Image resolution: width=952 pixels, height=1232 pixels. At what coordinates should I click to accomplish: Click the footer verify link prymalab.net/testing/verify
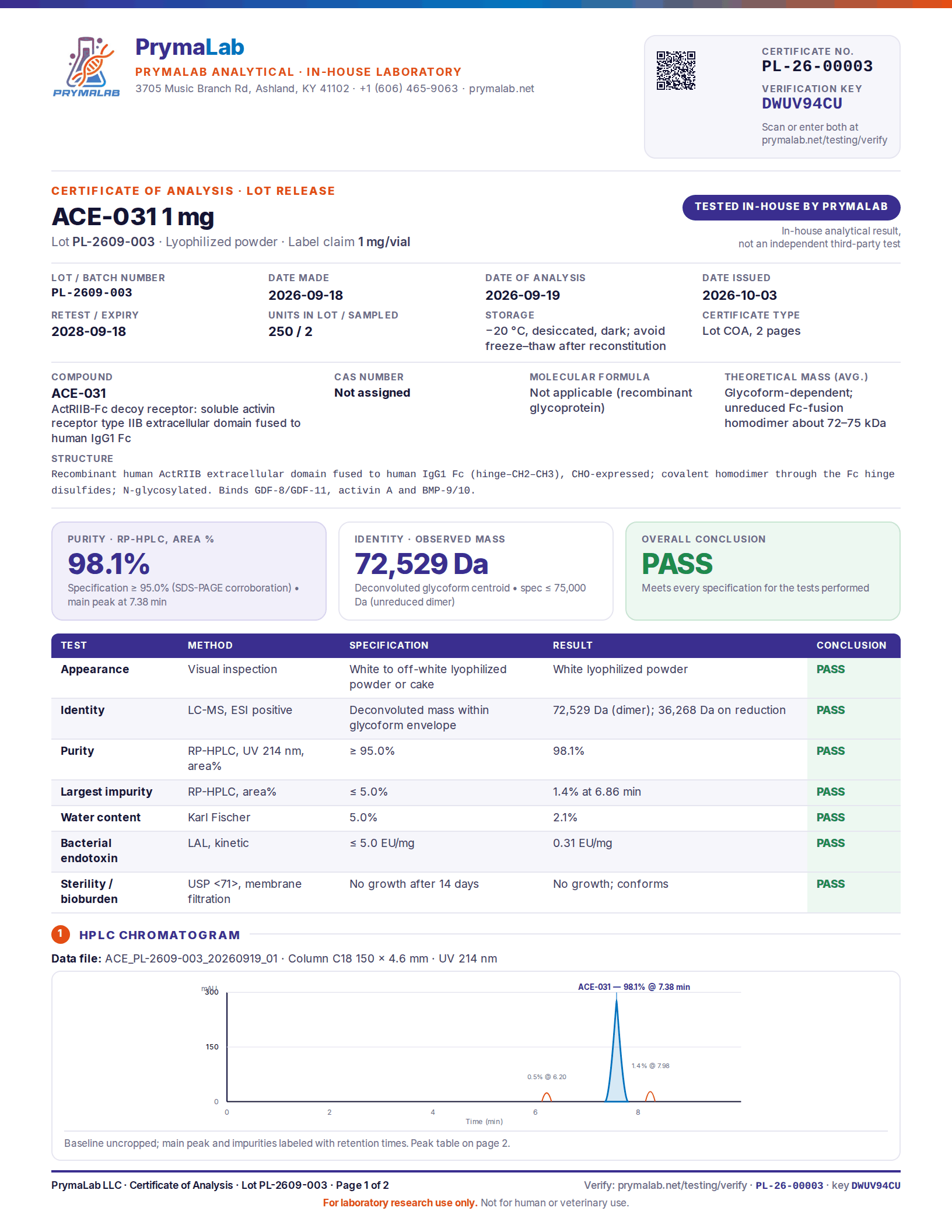point(682,1185)
